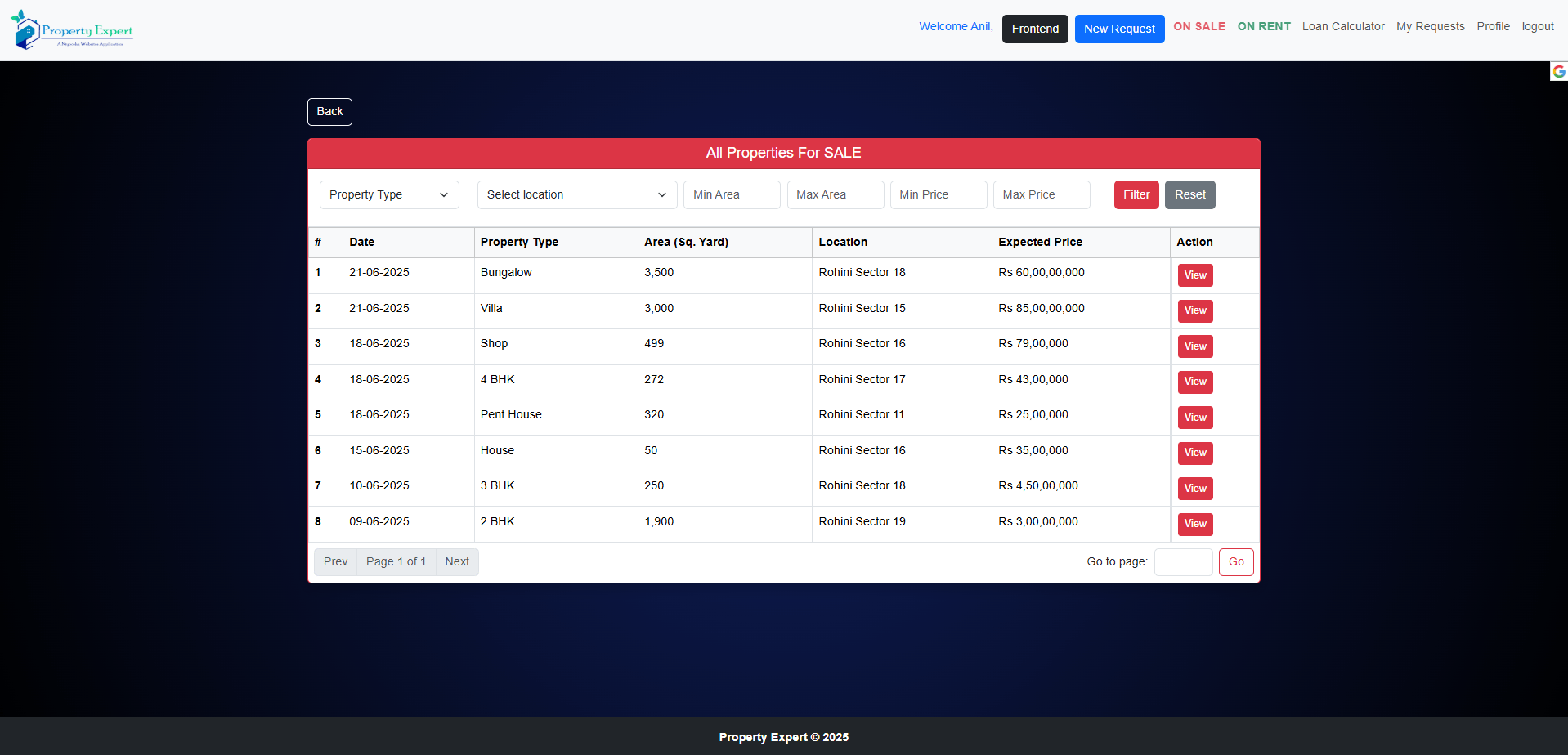This screenshot has width=1568, height=755.
Task: Focus the Min Price input field
Action: pyautogui.click(x=938, y=194)
